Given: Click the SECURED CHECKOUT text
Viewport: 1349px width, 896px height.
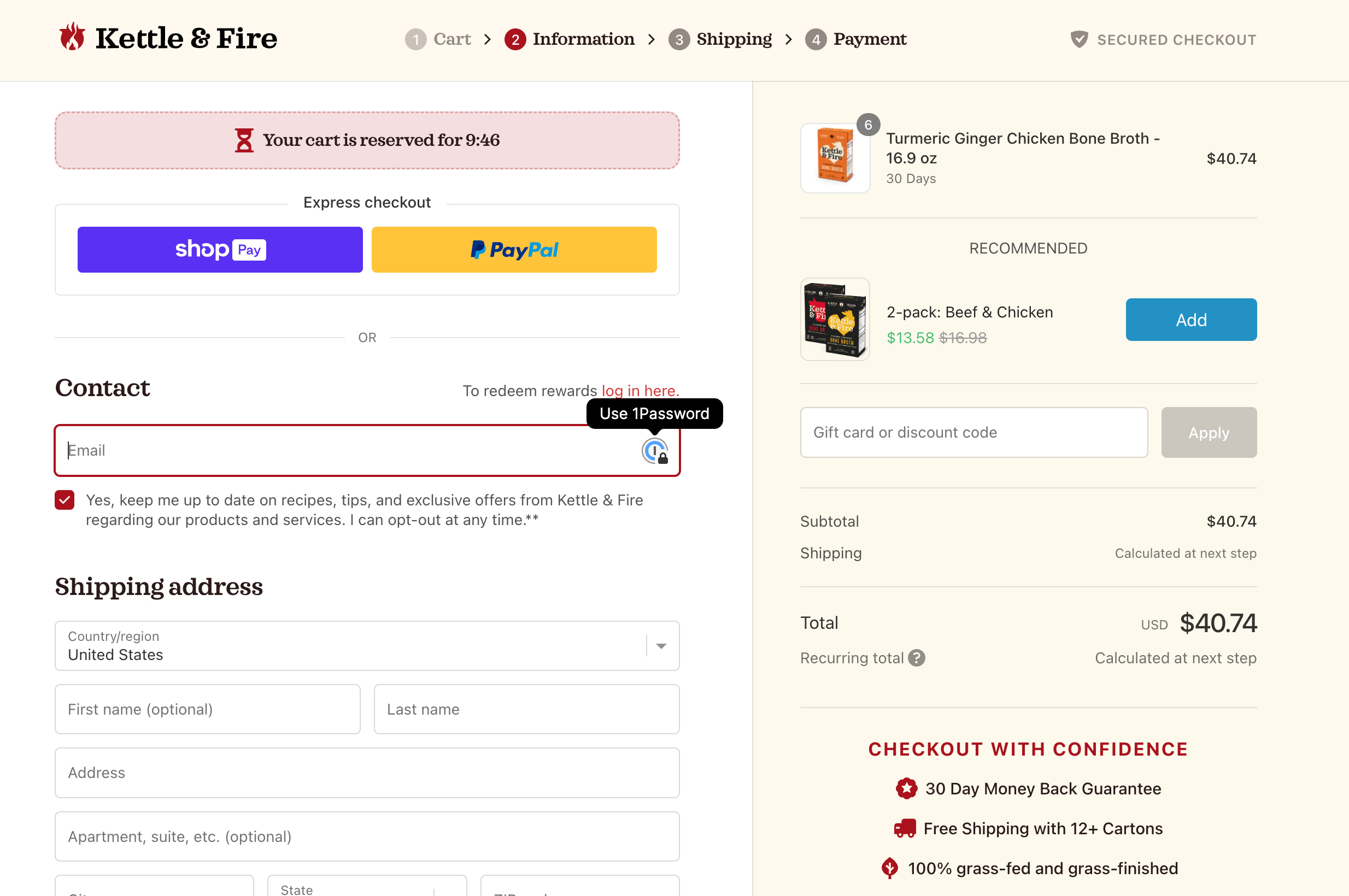Looking at the screenshot, I should (x=1176, y=39).
